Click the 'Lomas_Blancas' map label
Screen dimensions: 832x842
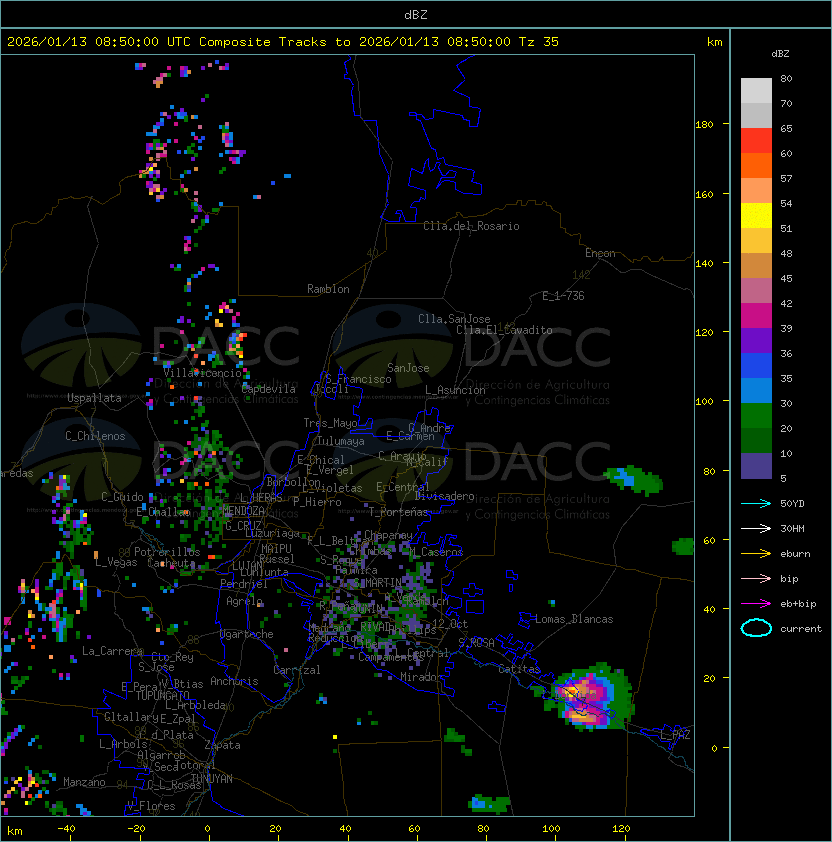[x=574, y=619]
